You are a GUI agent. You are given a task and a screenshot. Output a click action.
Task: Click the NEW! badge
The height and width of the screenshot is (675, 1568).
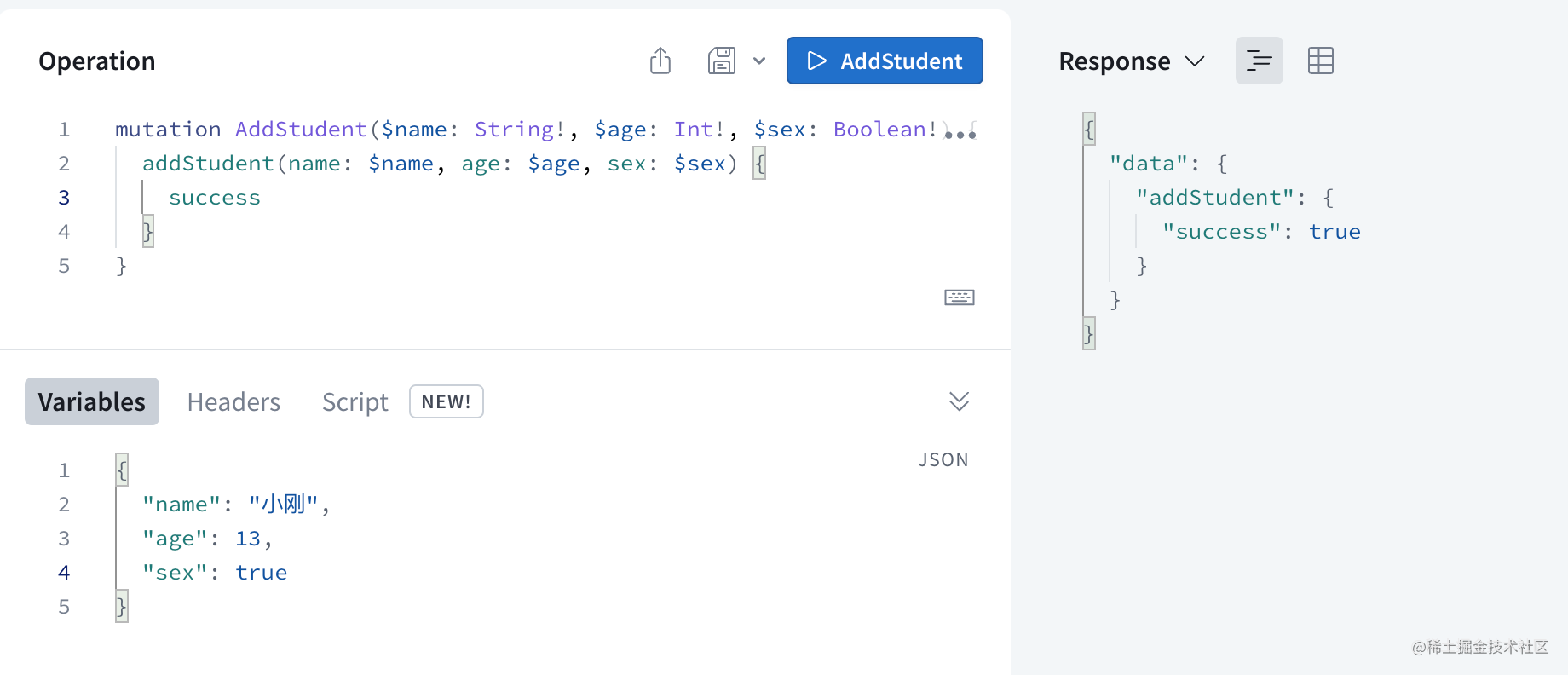click(x=447, y=401)
